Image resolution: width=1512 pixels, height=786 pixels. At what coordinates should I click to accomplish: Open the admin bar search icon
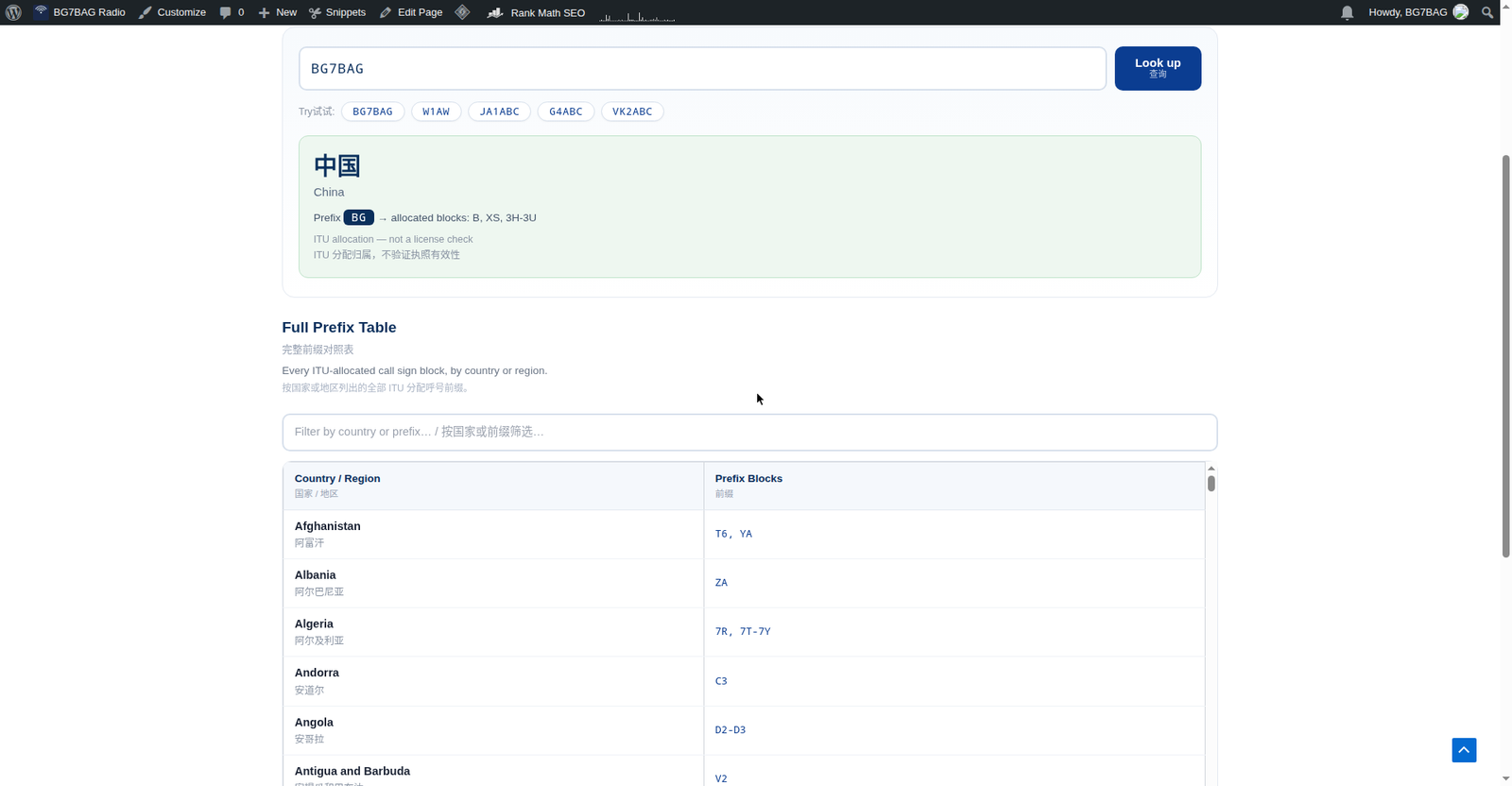pyautogui.click(x=1487, y=12)
